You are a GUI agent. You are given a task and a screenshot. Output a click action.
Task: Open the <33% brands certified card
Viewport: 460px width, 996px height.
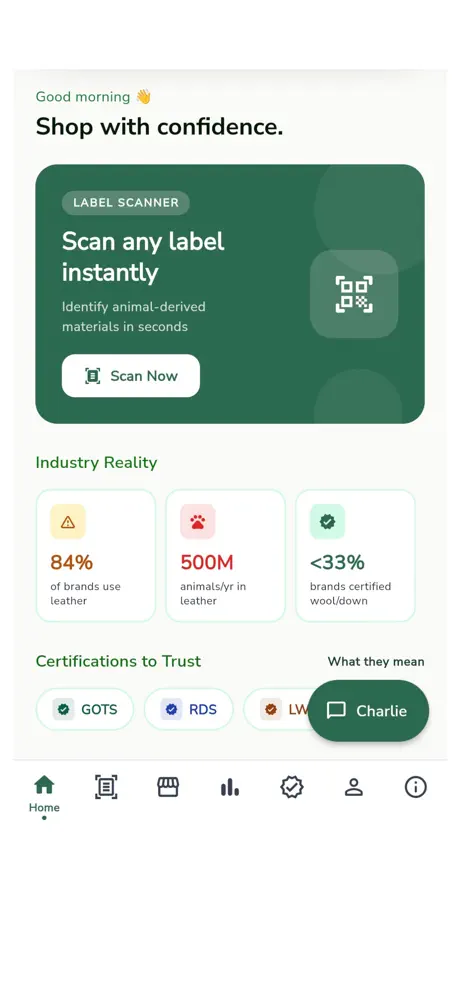tap(355, 555)
